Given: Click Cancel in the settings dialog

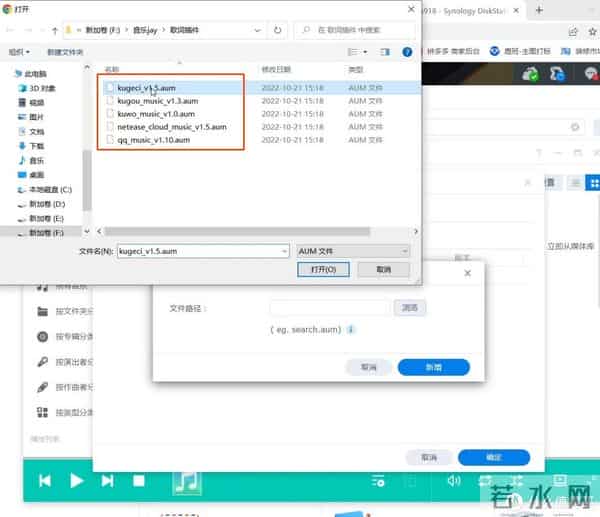Looking at the screenshot, I should (x=429, y=457).
